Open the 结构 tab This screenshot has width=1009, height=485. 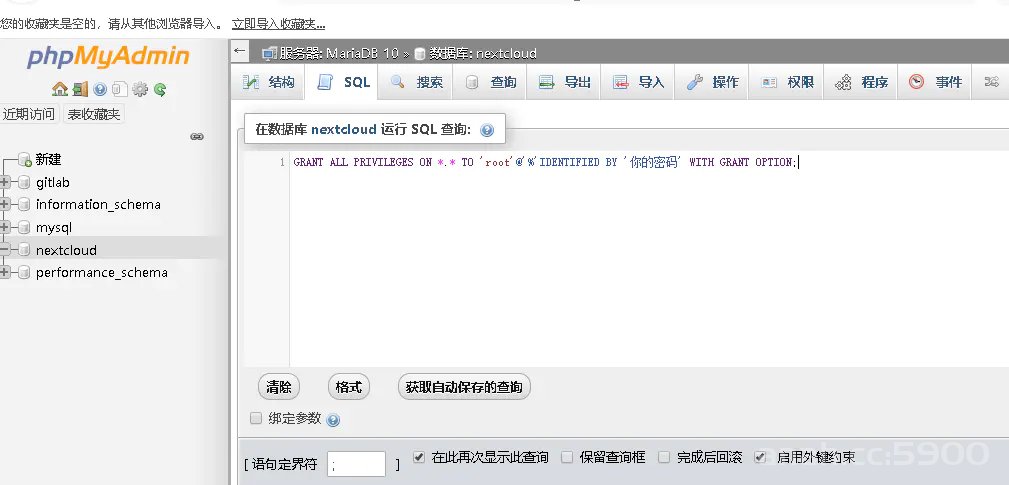point(268,82)
